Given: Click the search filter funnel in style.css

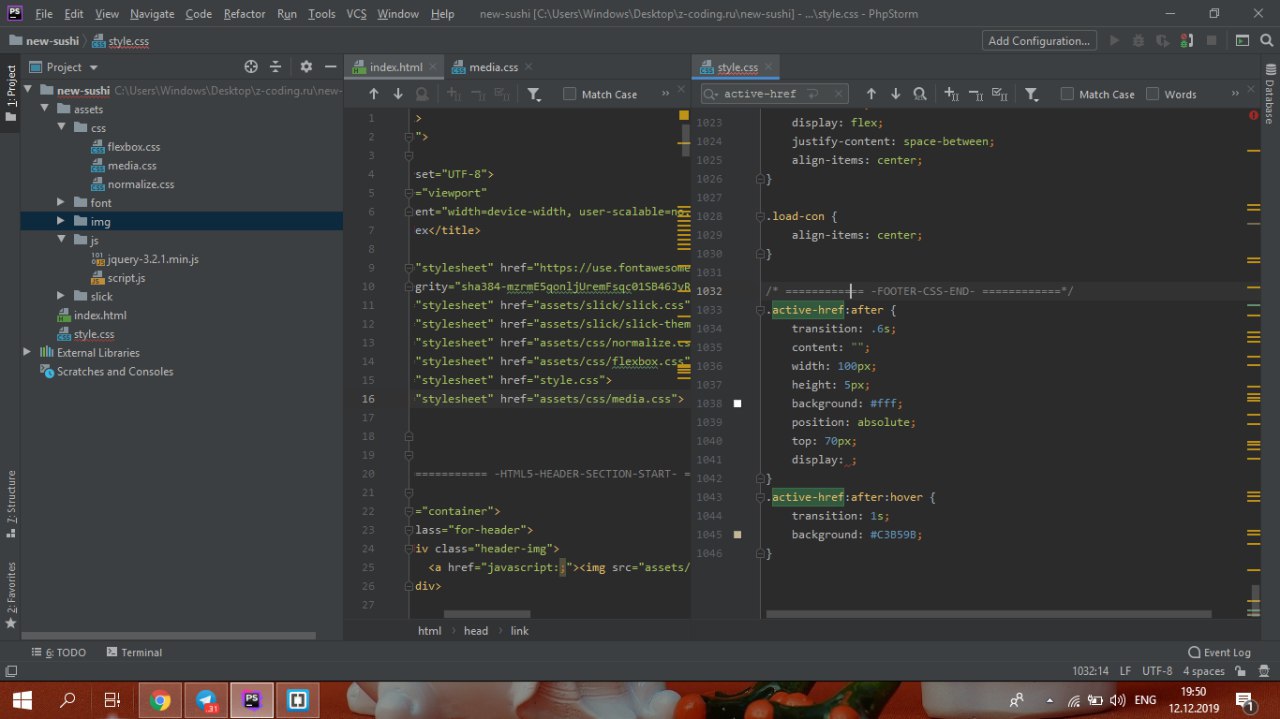Looking at the screenshot, I should click(1031, 94).
